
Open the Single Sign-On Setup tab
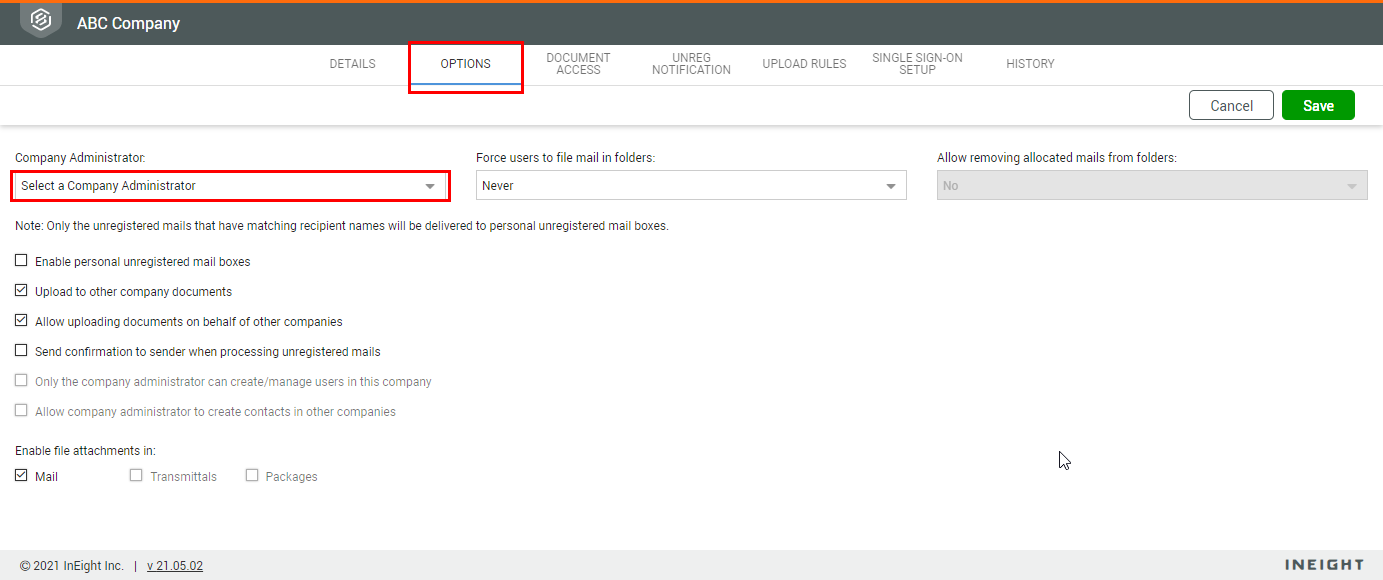pyautogui.click(x=917, y=64)
